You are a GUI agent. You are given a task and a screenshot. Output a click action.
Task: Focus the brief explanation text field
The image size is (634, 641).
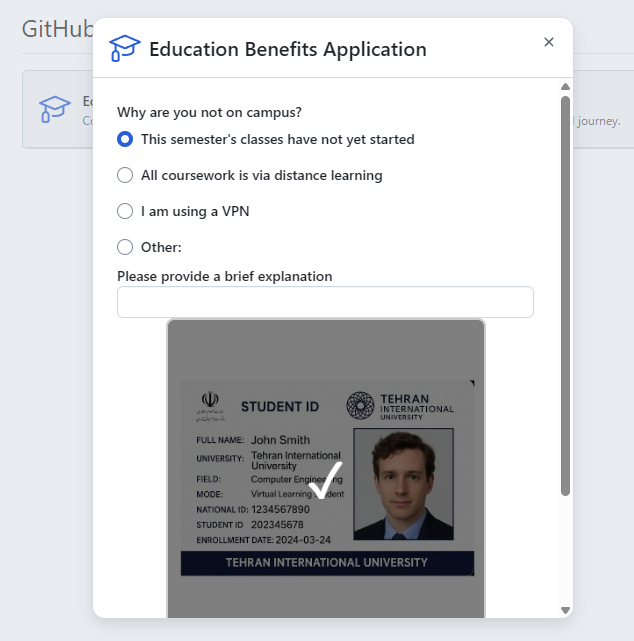click(x=325, y=302)
